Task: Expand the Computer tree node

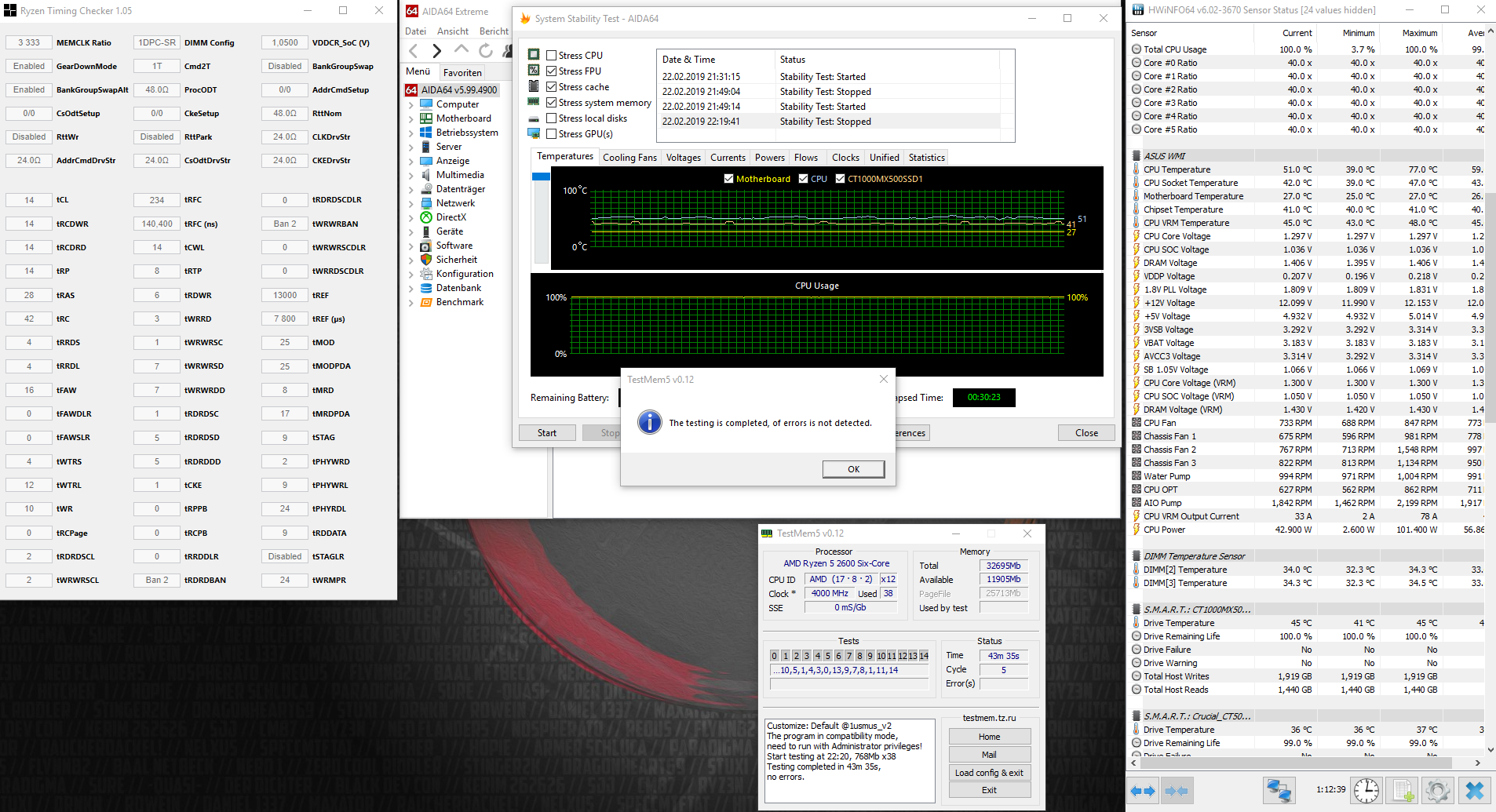Action: pos(411,104)
